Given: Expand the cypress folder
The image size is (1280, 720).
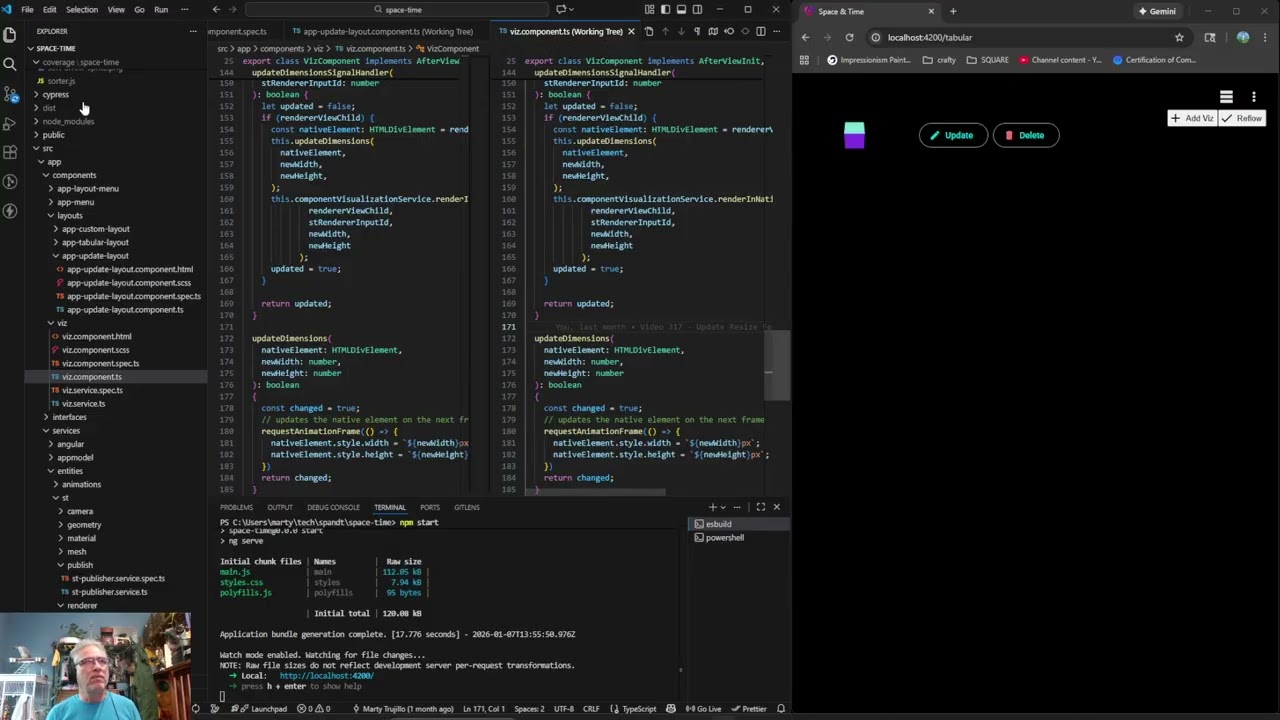Looking at the screenshot, I should [56, 94].
